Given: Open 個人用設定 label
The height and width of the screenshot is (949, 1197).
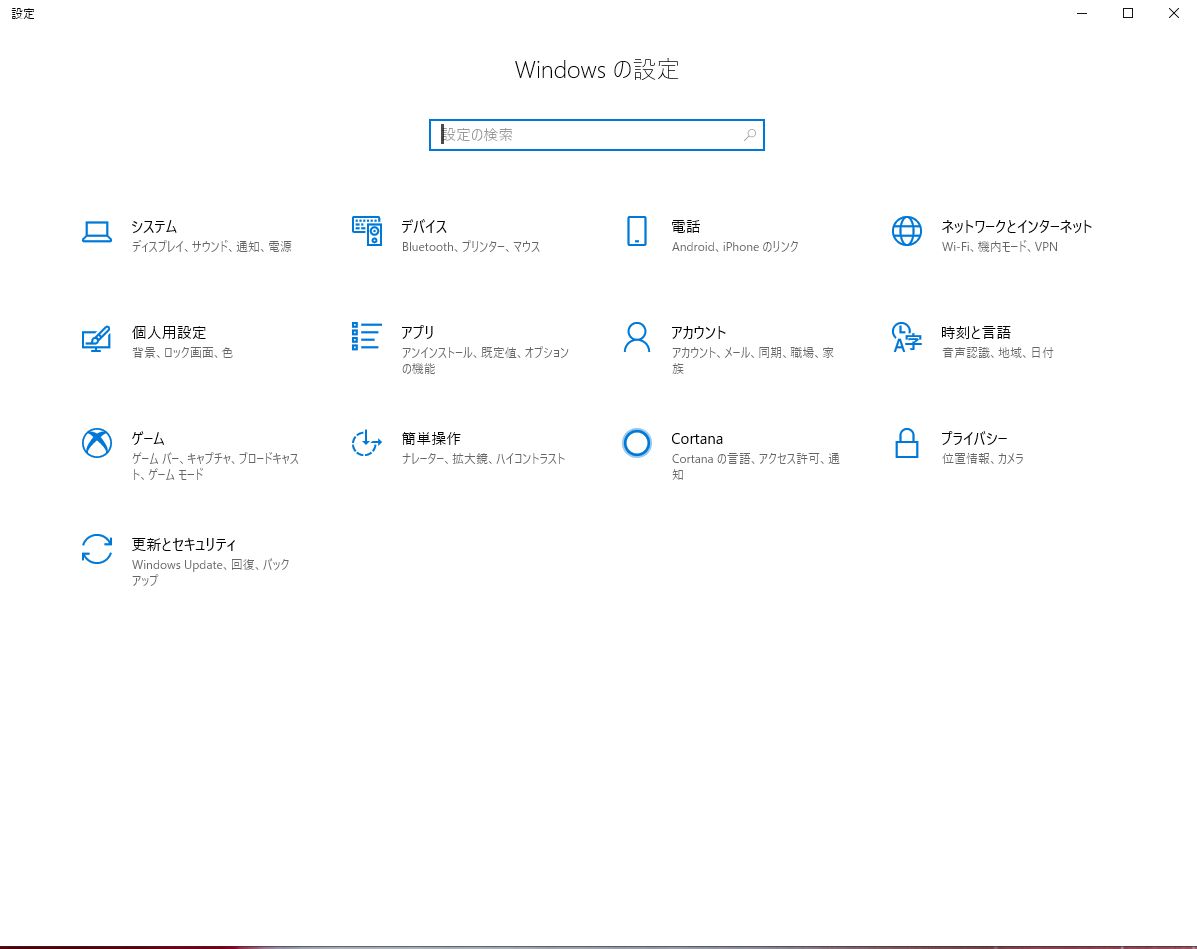Looking at the screenshot, I should tap(169, 333).
